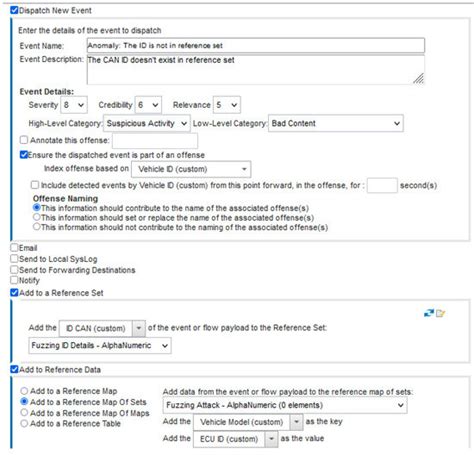Open the Index offense based on dropdown
This screenshot has width=474, height=455.
[191, 169]
